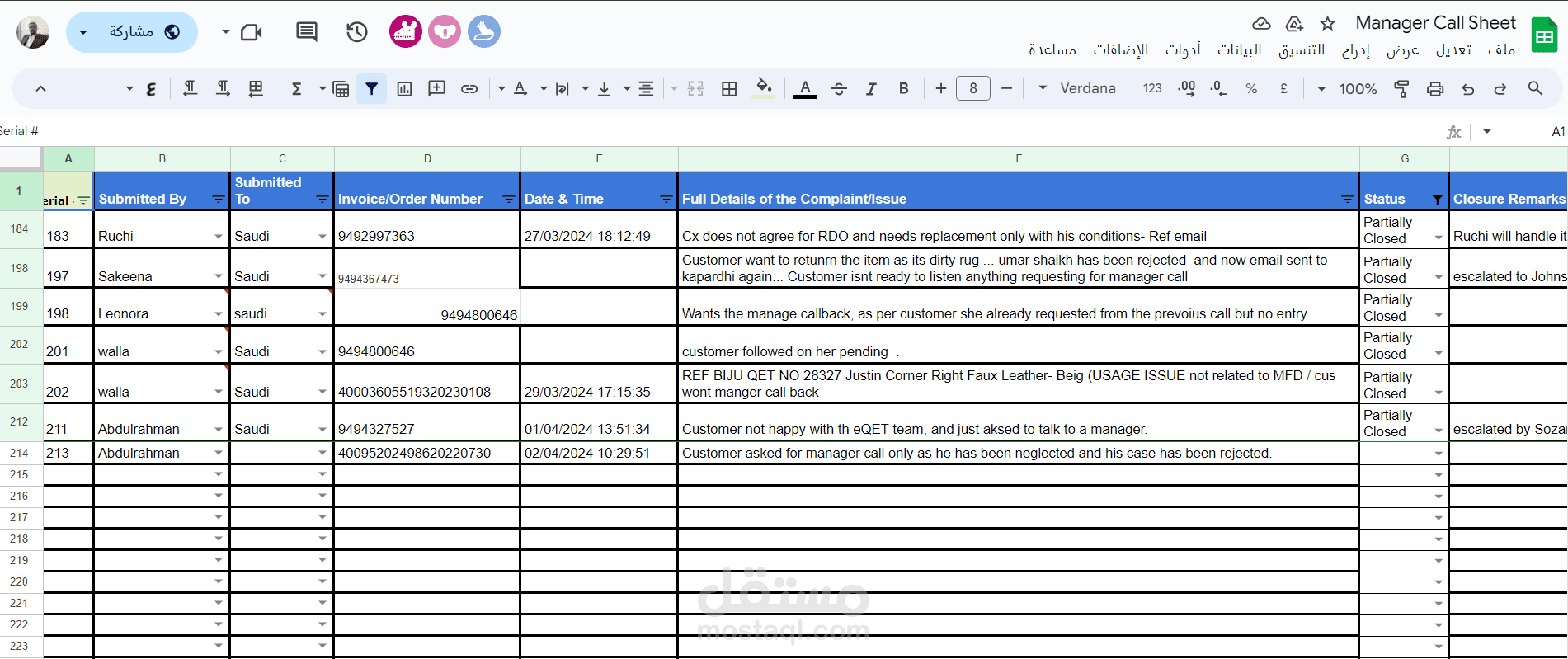Insert a chart
1568x659 pixels.
tap(404, 88)
